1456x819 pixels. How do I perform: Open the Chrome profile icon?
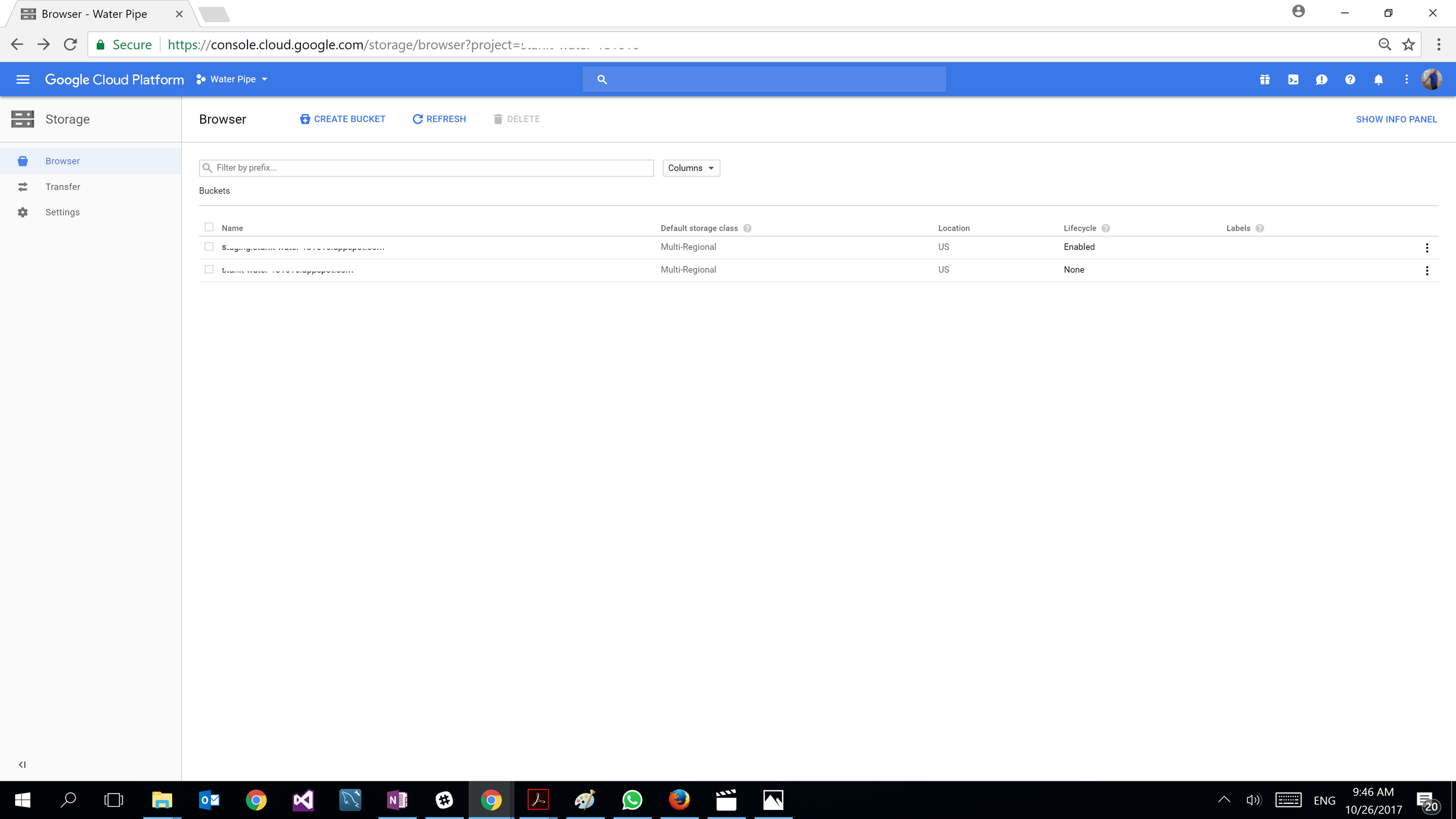1298,12
